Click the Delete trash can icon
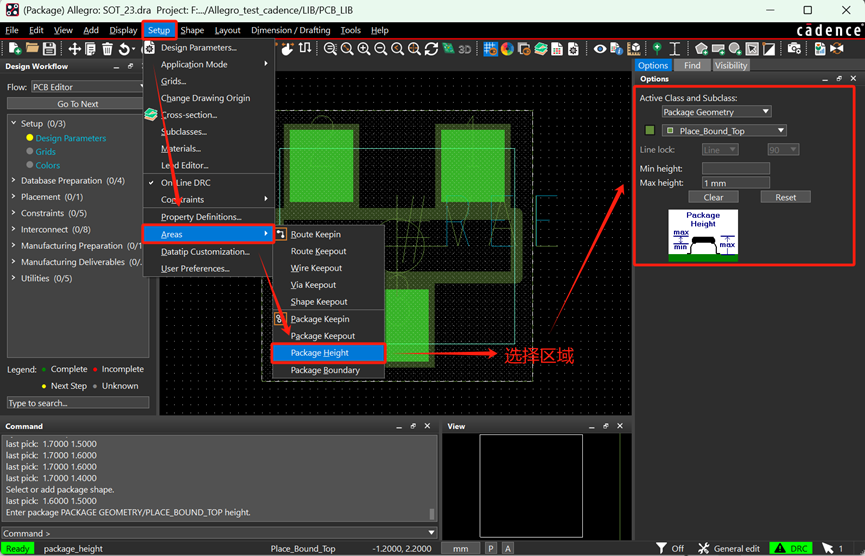 tap(107, 49)
